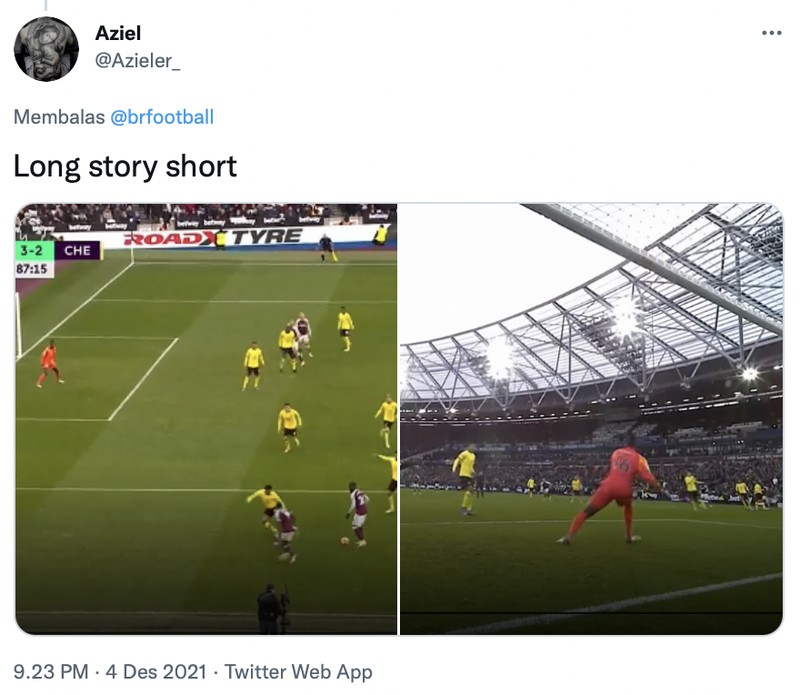Enlarge the two-image media grid
800x695 pixels.
pos(400,417)
